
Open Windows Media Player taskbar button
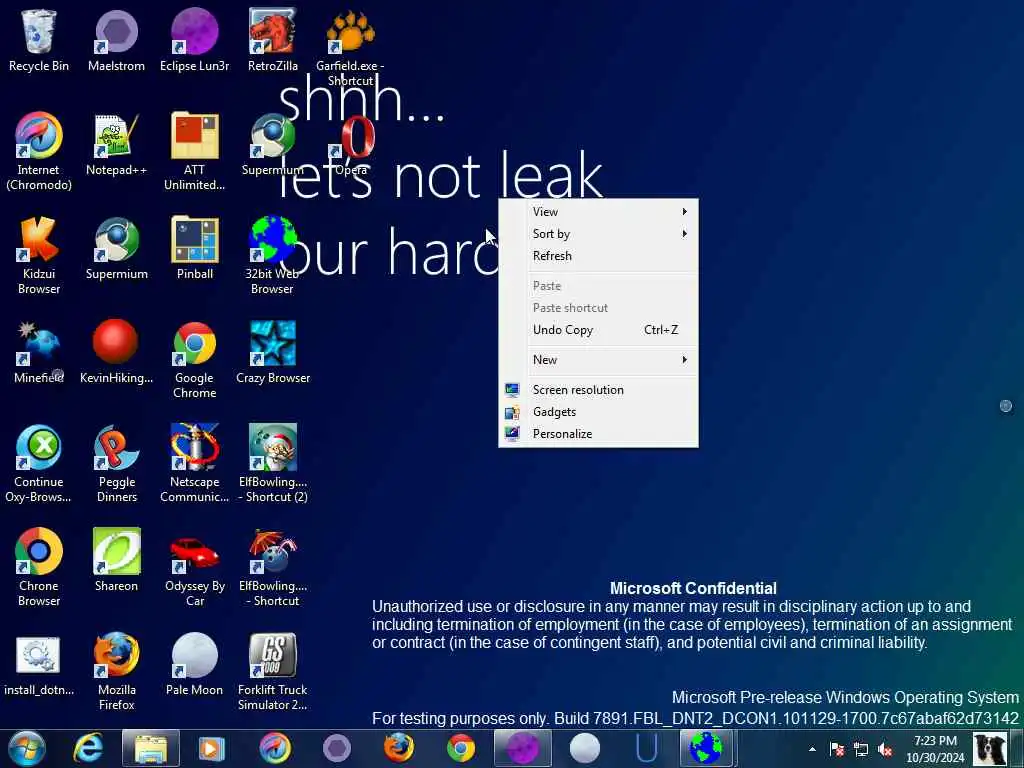pos(211,748)
